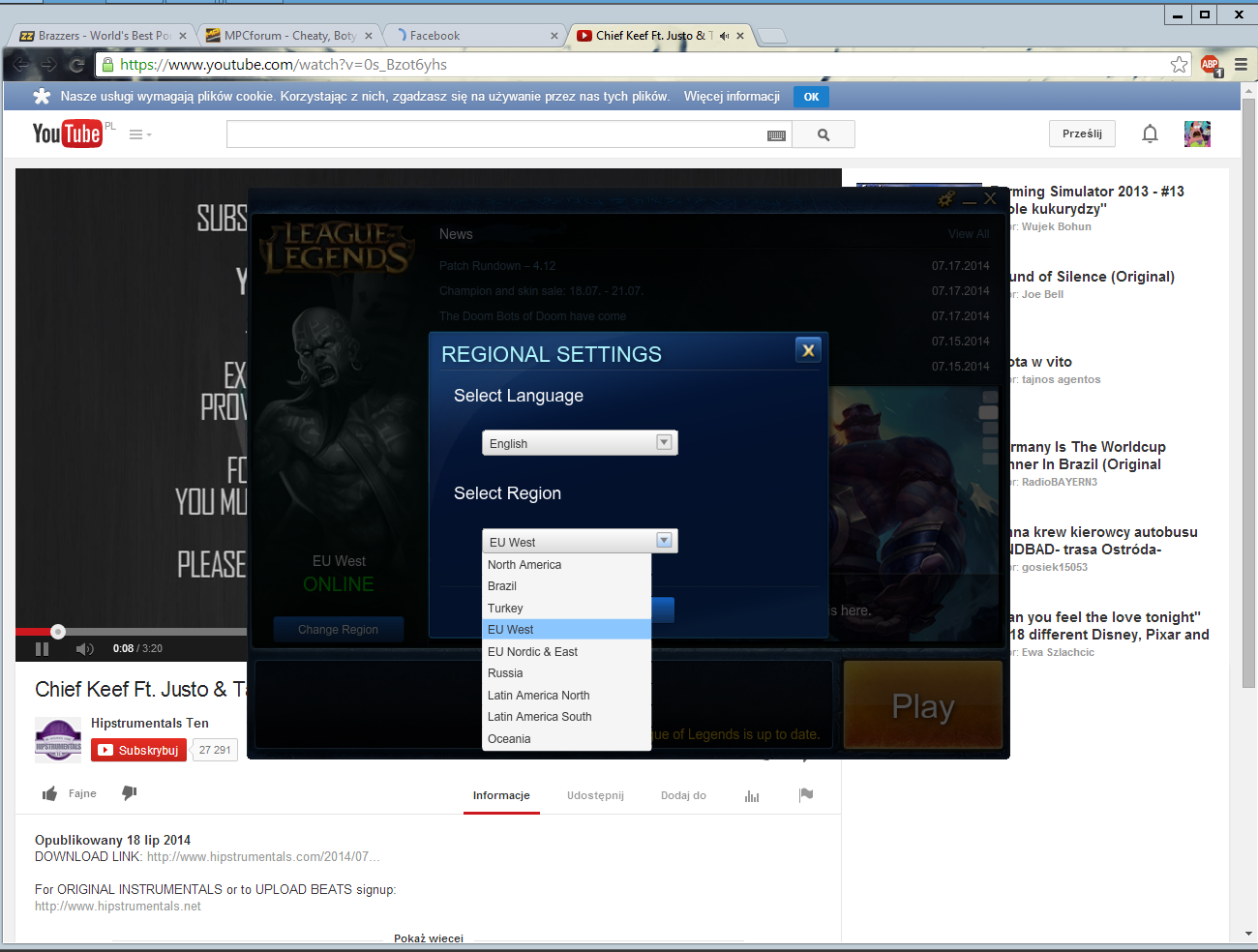Image resolution: width=1258 pixels, height=952 pixels.
Task: Open YouTube notifications bell
Action: pyautogui.click(x=1150, y=134)
